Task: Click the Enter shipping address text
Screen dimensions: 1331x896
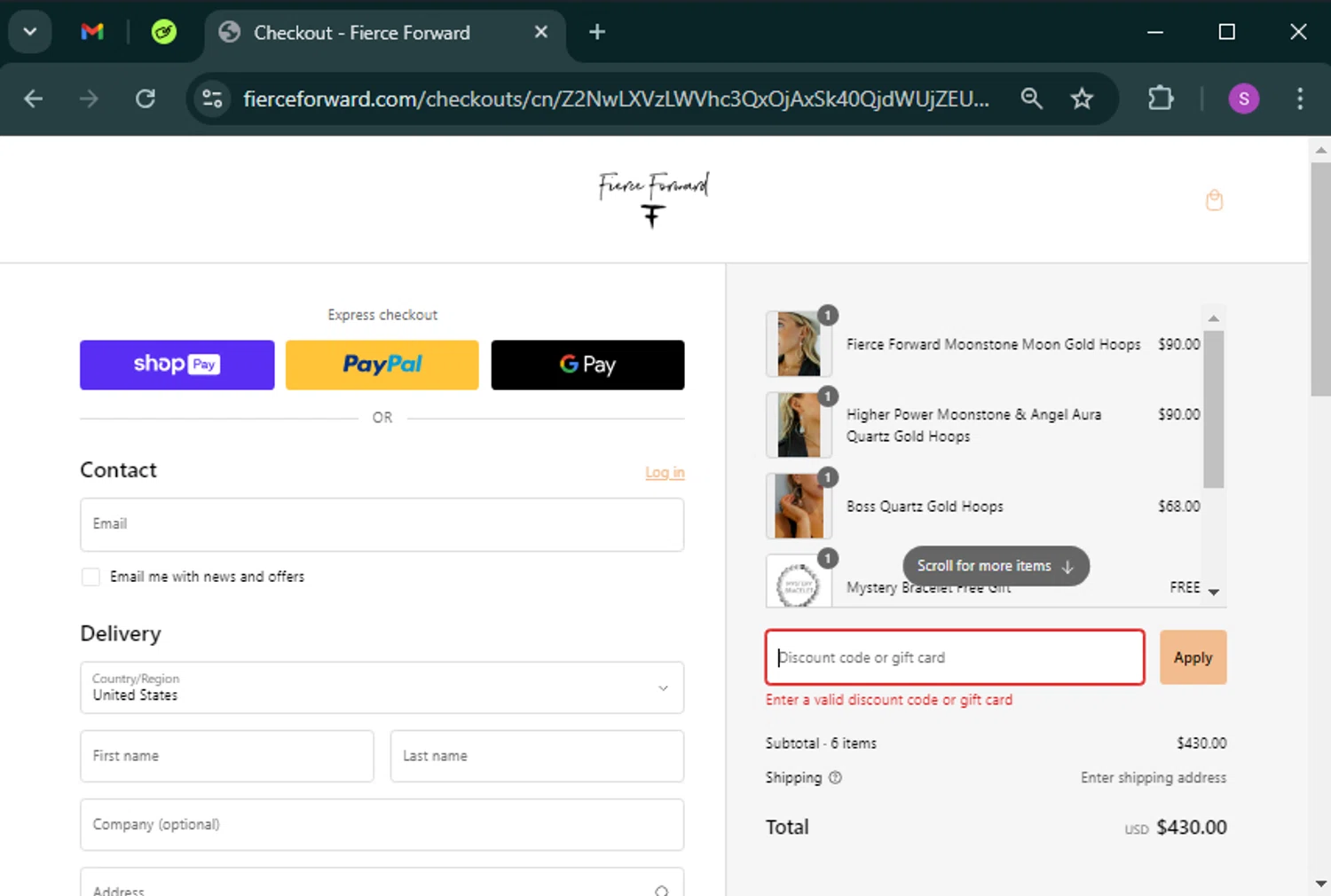Action: point(1154,778)
